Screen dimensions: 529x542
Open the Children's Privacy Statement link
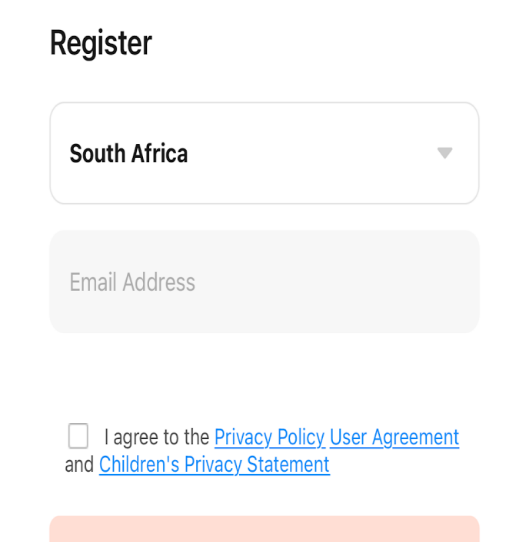(x=214, y=464)
